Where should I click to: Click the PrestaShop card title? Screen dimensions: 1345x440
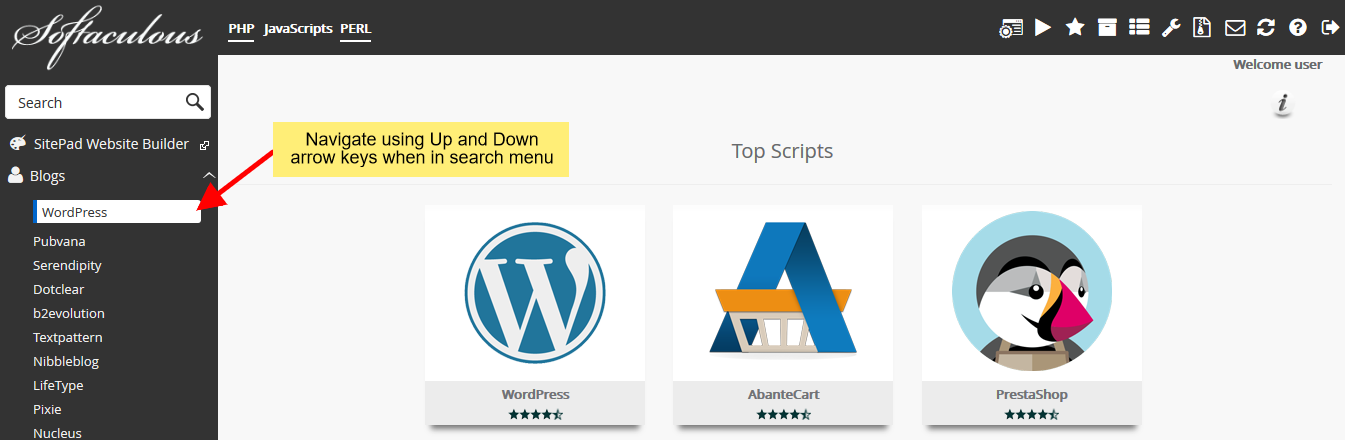tap(1032, 394)
